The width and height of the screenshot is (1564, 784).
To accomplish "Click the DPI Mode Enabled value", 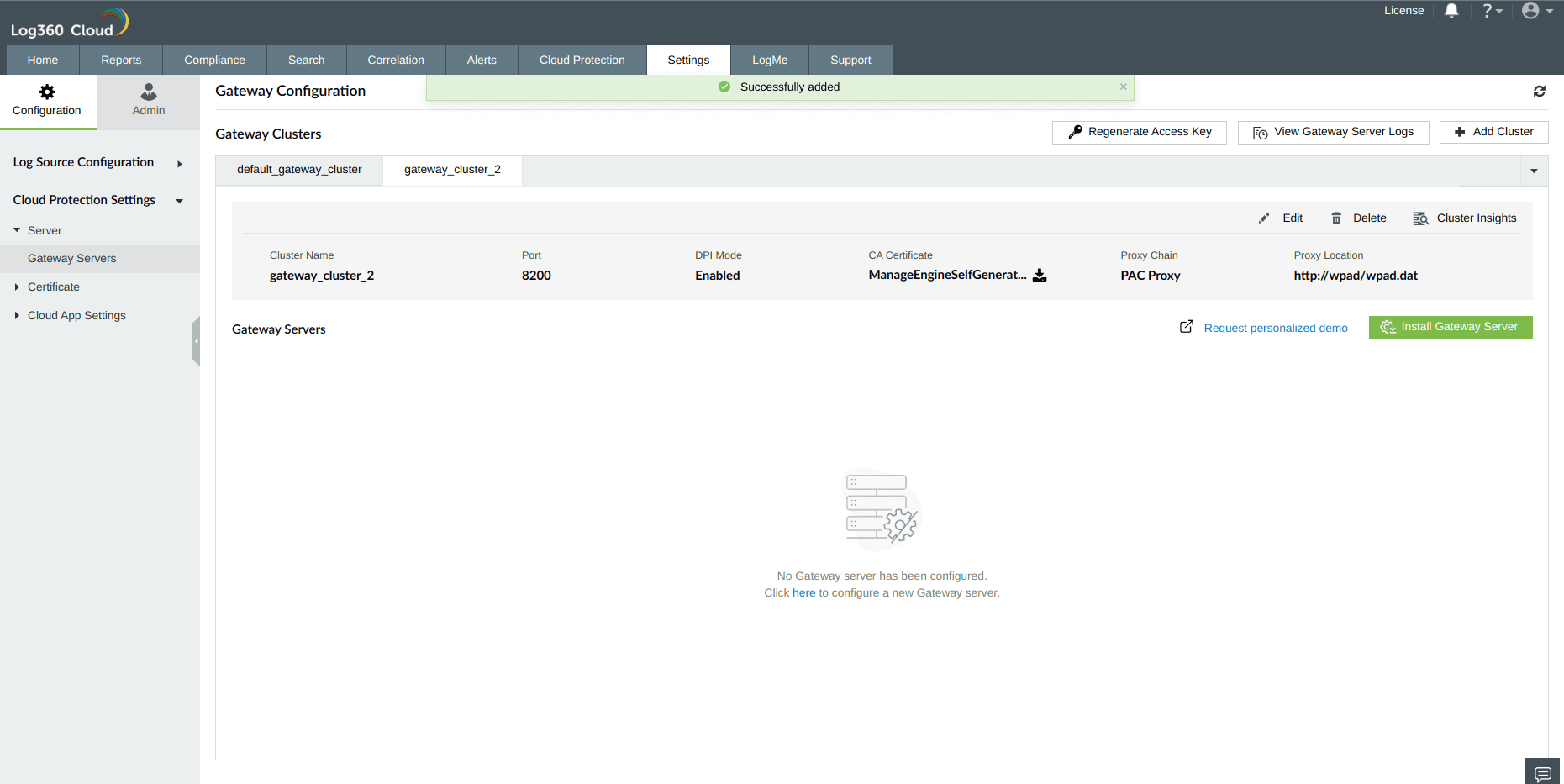I will click(718, 276).
